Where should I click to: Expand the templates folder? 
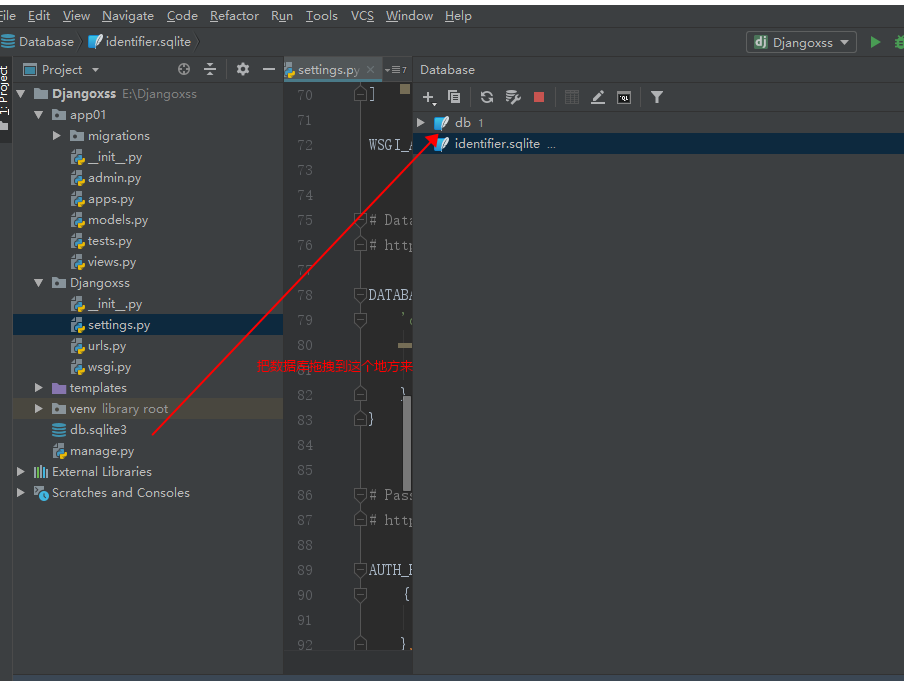pyautogui.click(x=39, y=388)
